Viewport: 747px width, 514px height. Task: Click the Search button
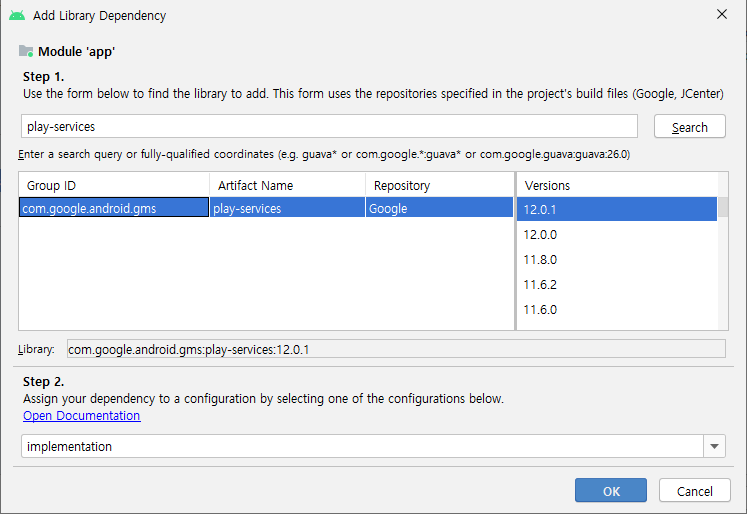(689, 127)
